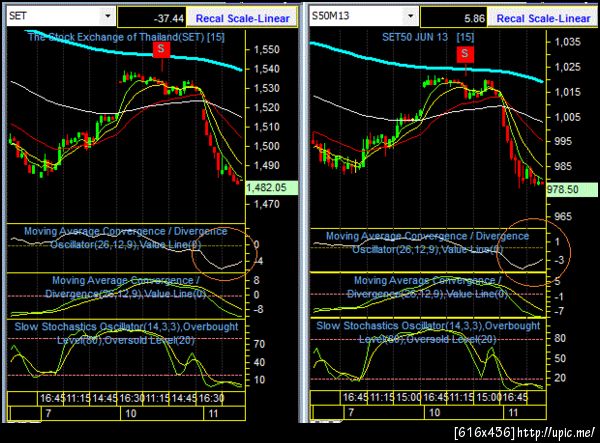600x443 pixels.
Task: Select the SET50 JUN 13 [15] chart title
Action: 428,37
